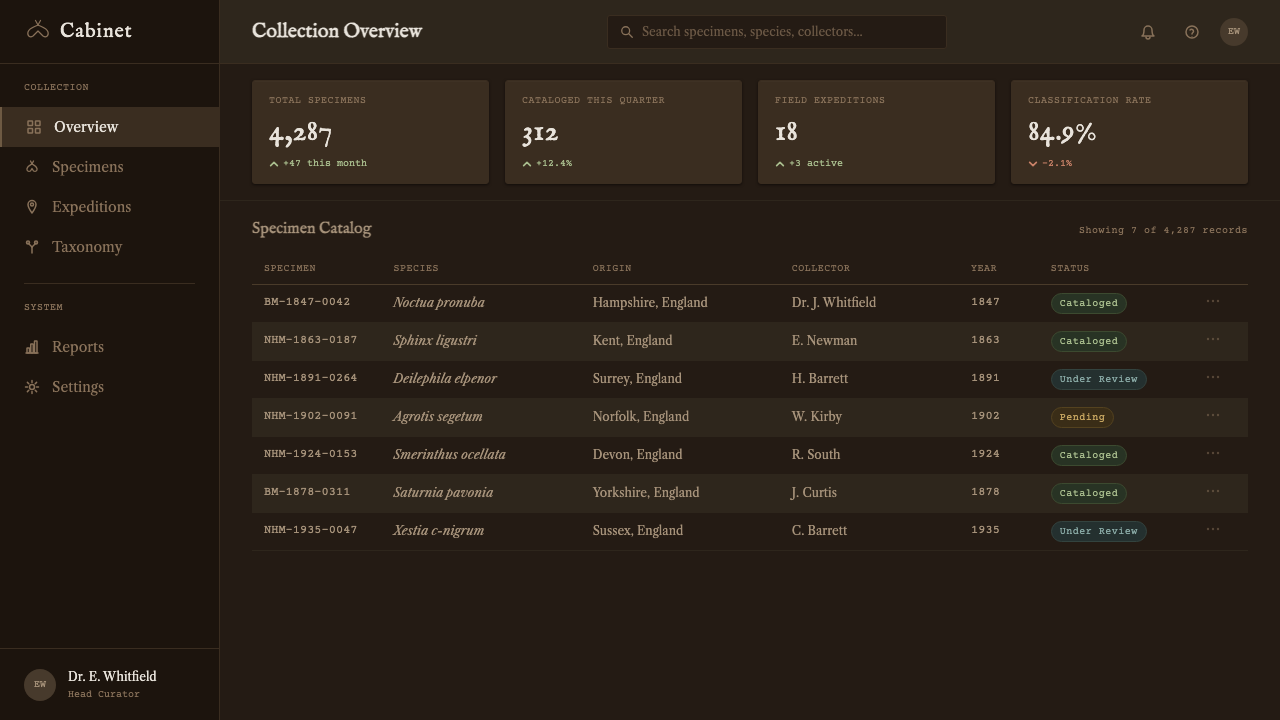This screenshot has height=720, width=1280.
Task: Sort table by Year column header
Action: tap(984, 268)
